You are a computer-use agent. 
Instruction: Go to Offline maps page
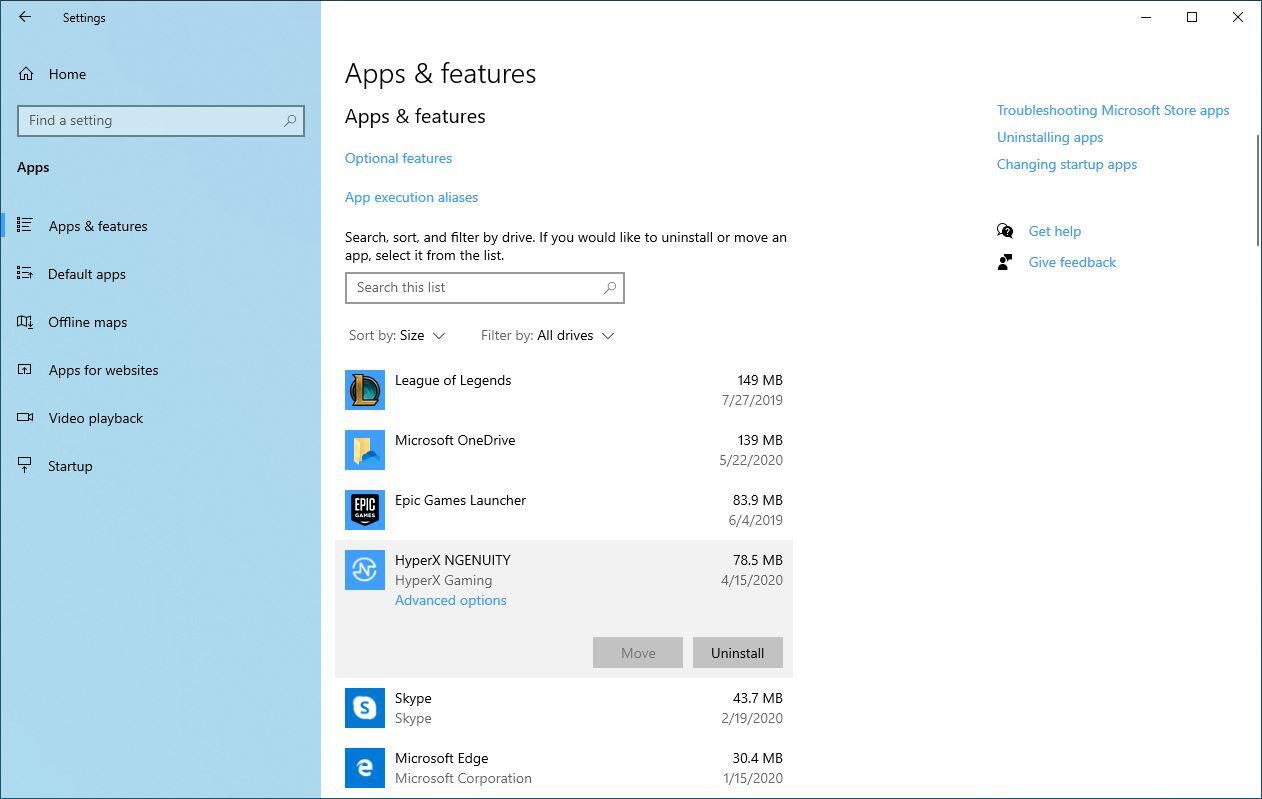point(88,322)
